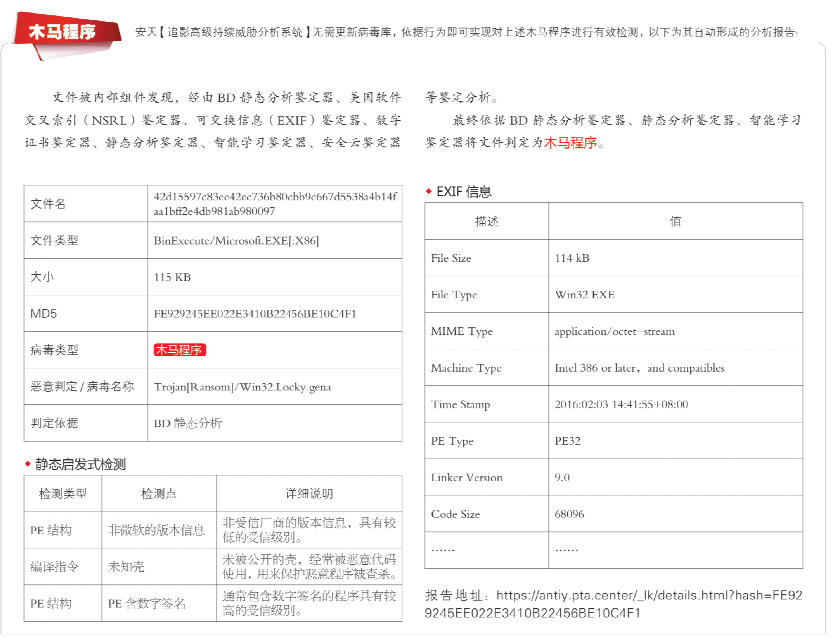Click the 静态启发式检测 section heading
836x639 pixels.
point(80,464)
